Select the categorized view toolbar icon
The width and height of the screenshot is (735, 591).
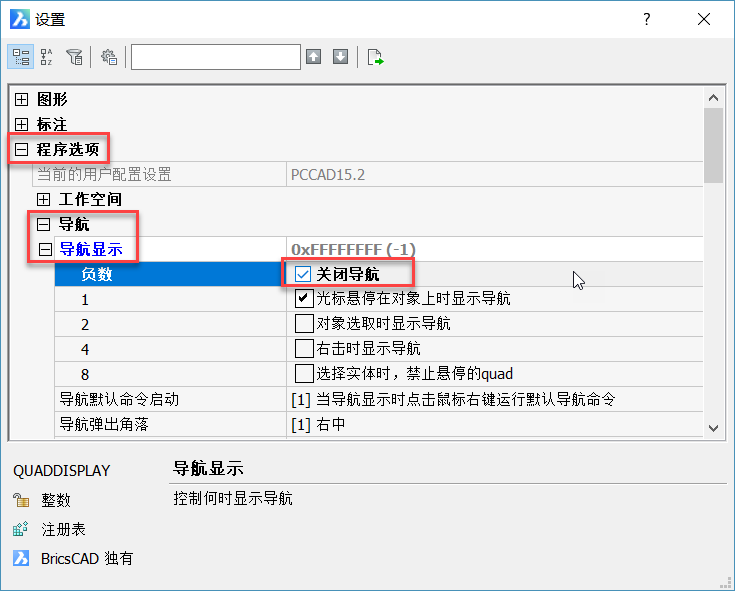click(21, 57)
